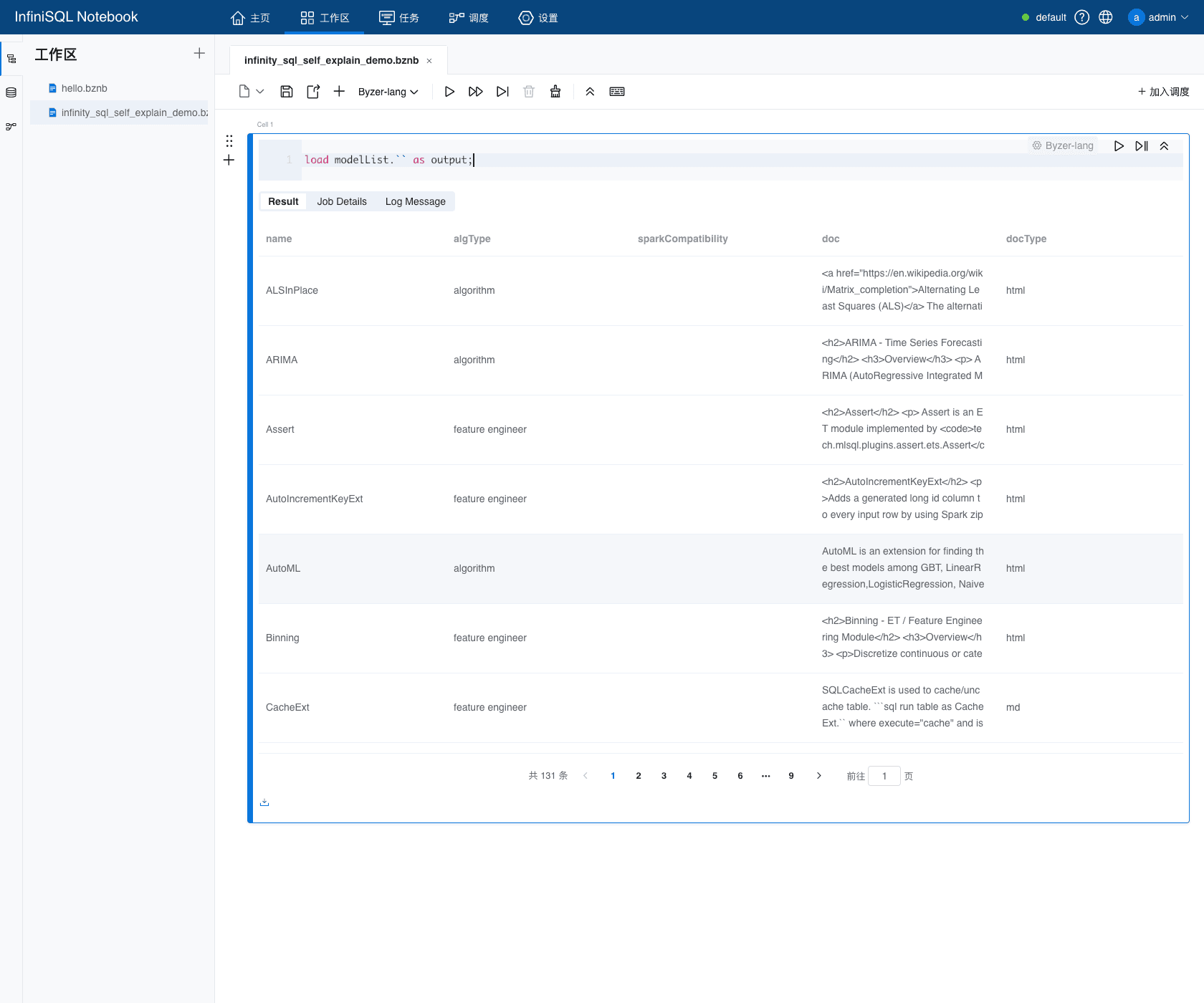Viewport: 1204px width, 1003px height.
Task: Download the result table
Action: coord(264,802)
